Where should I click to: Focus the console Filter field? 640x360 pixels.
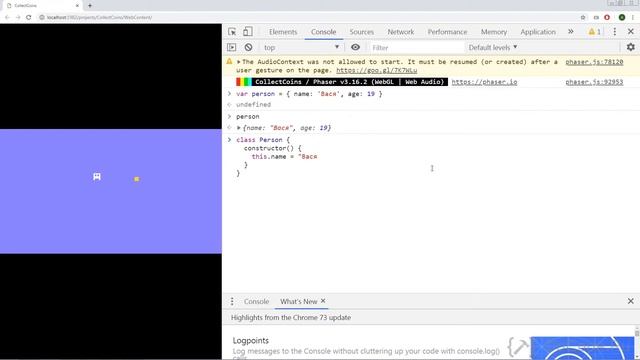click(x=416, y=48)
